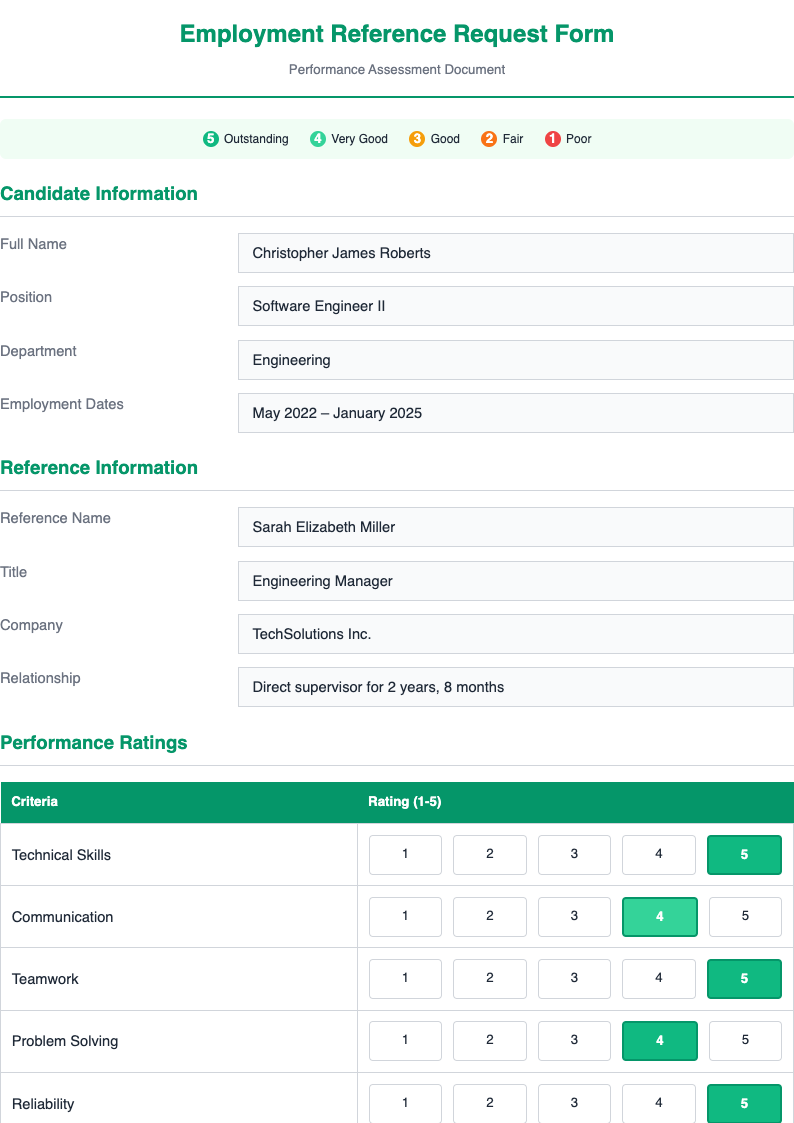The width and height of the screenshot is (794, 1123).
Task: Click the "4 Very Good" legend badge
Action: click(348, 138)
